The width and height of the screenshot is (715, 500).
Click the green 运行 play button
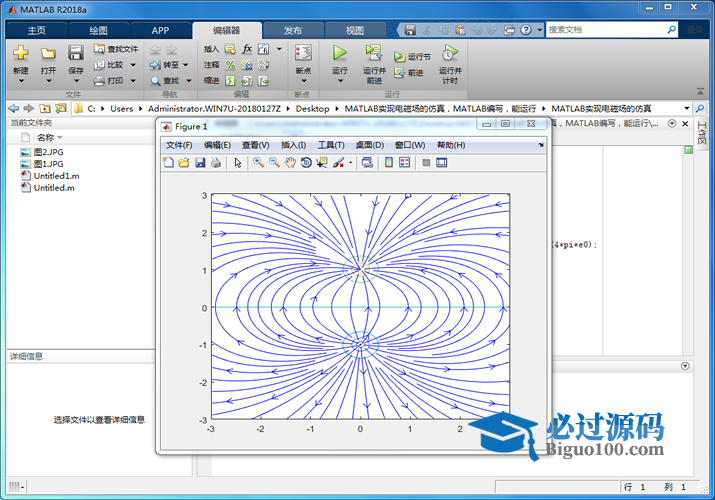click(339, 53)
